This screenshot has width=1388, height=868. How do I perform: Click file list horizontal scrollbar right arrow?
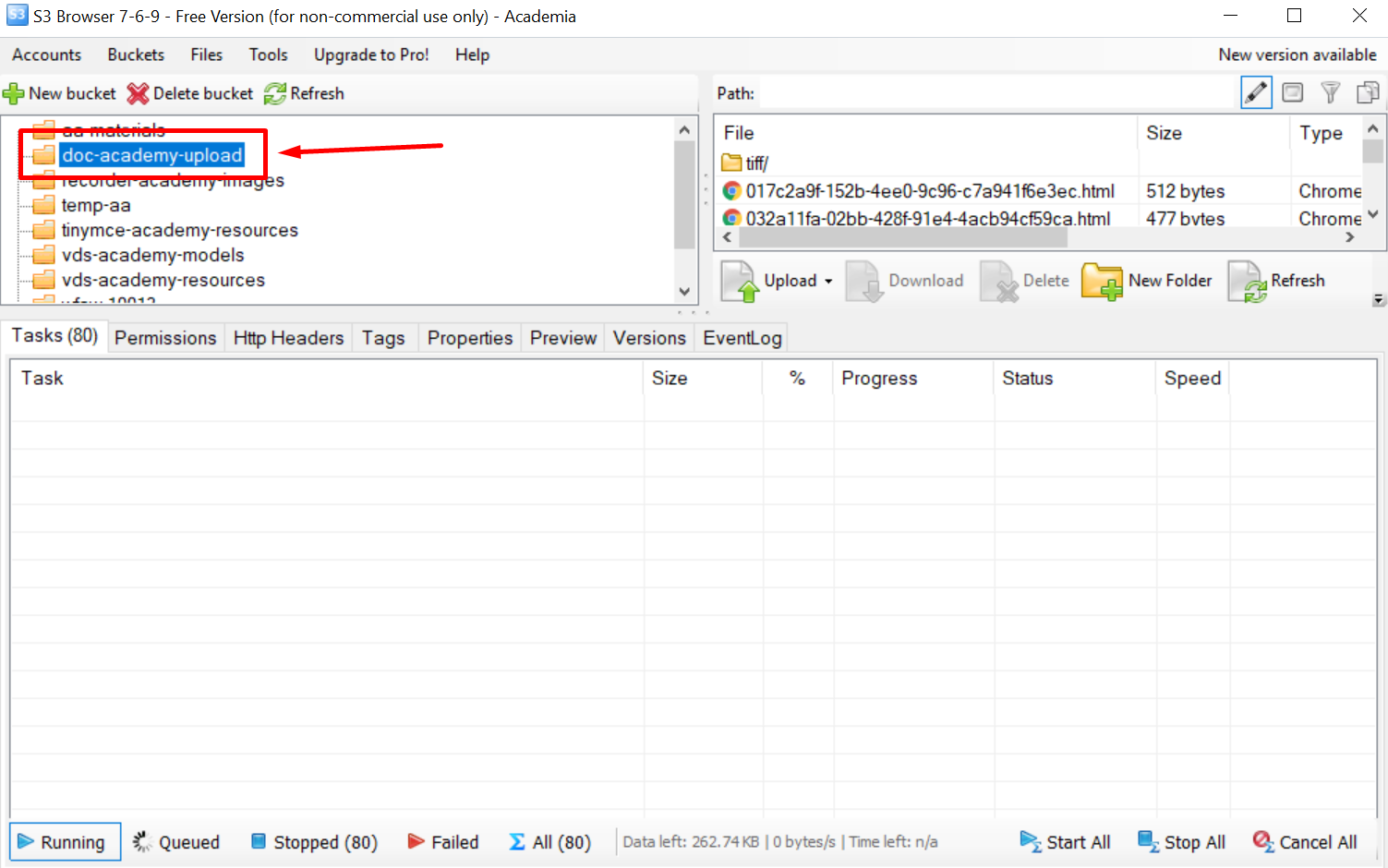click(1350, 237)
